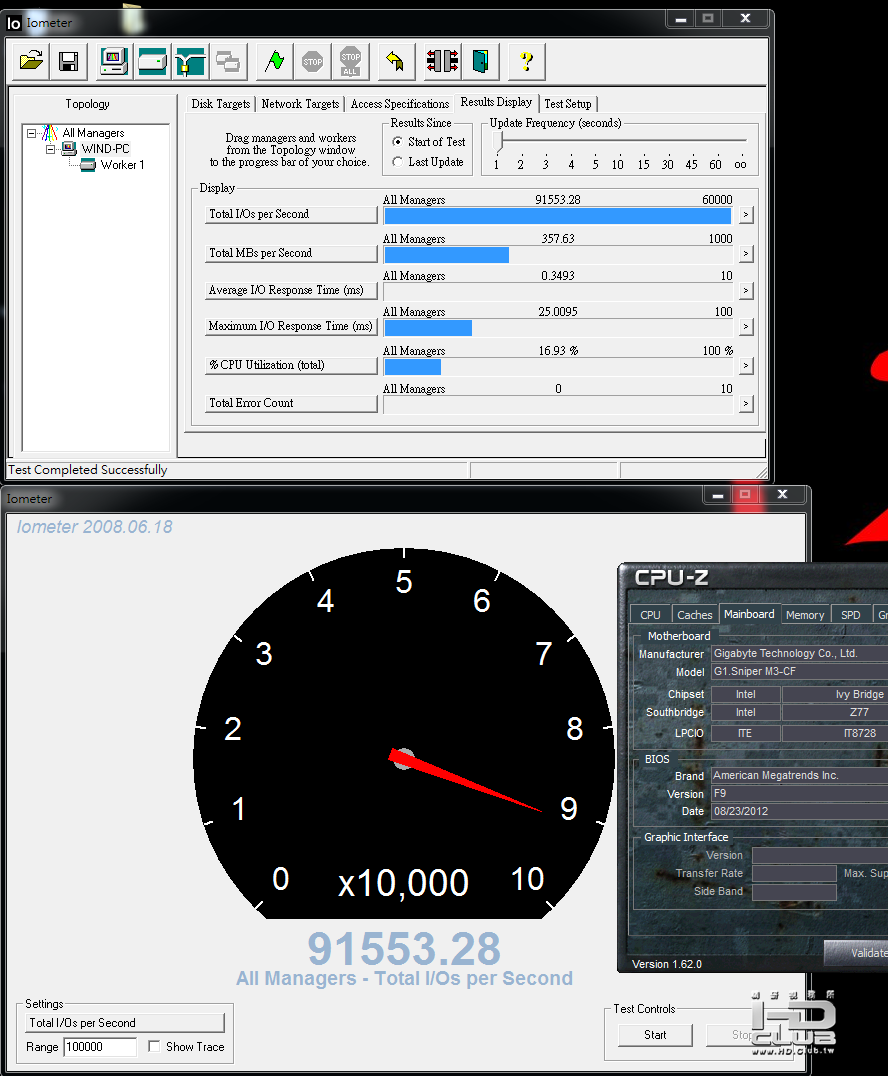
Task: Click the Save configuration floppy icon
Action: click(x=69, y=62)
